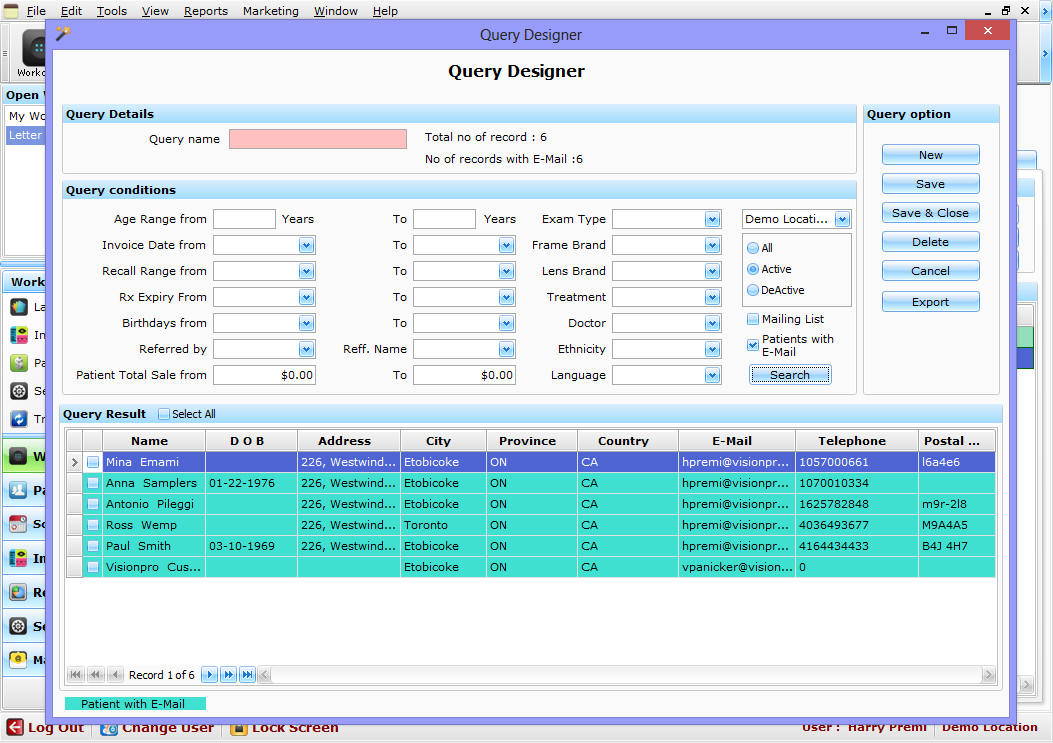Click the sidebar icon beside 'Sc' in main window

click(x=19, y=524)
